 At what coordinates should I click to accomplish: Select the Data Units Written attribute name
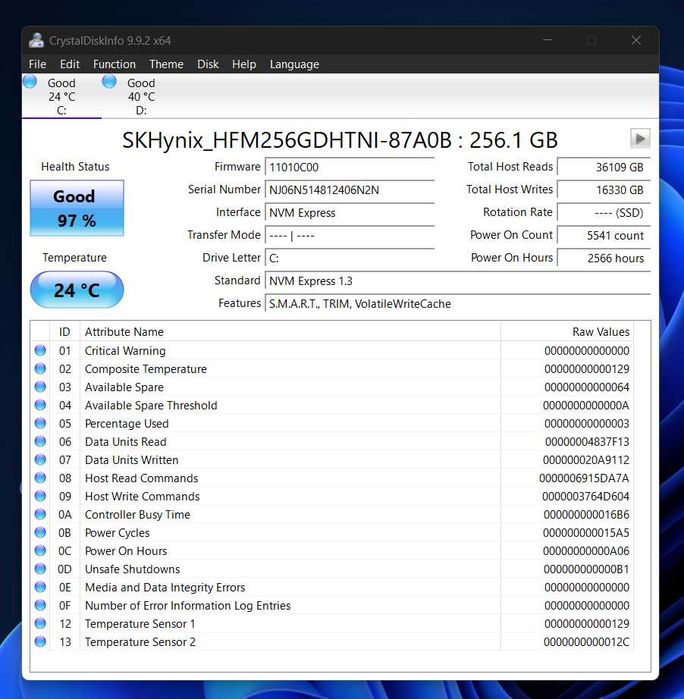tap(132, 460)
